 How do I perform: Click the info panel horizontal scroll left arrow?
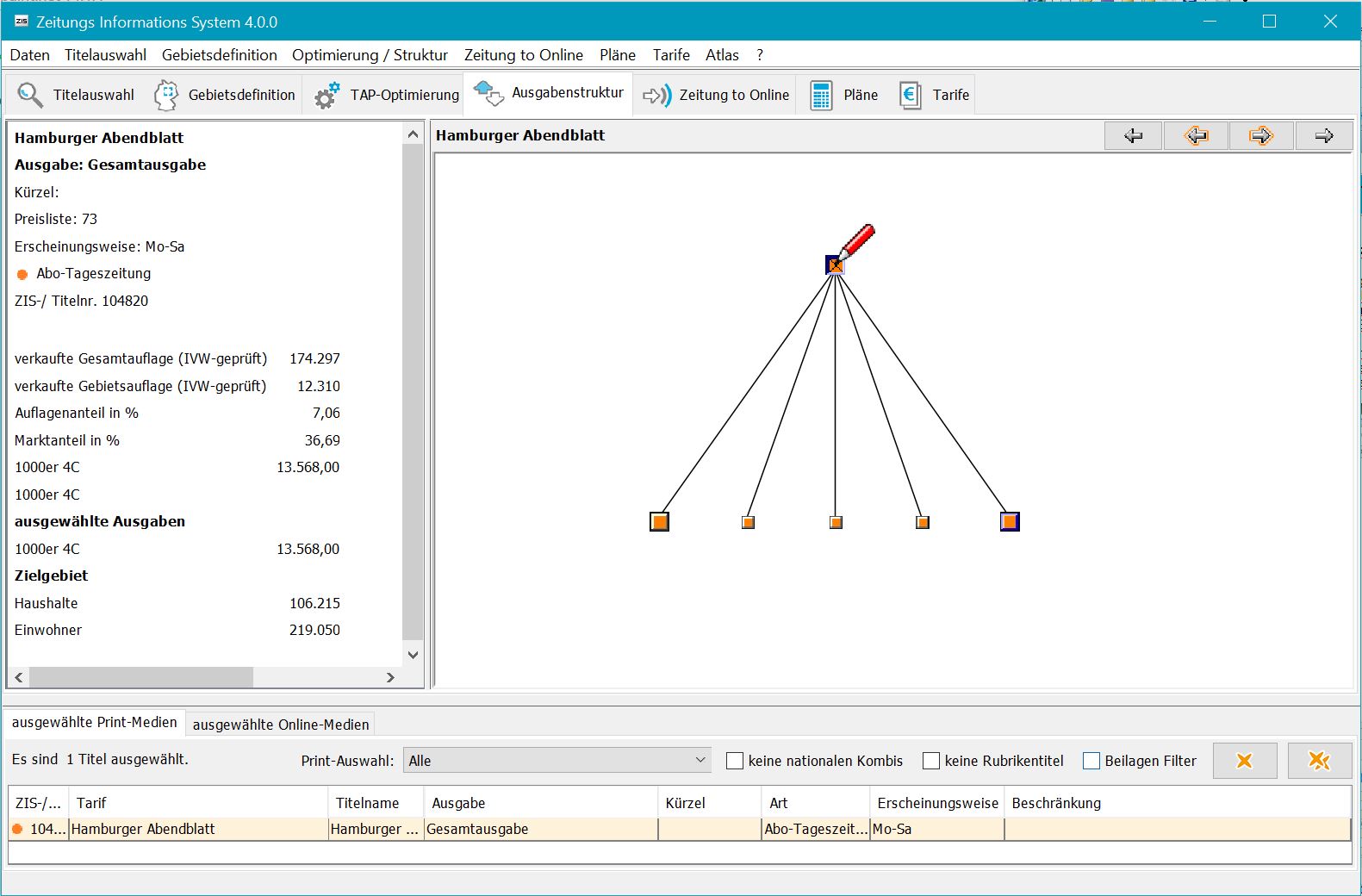coord(19,677)
